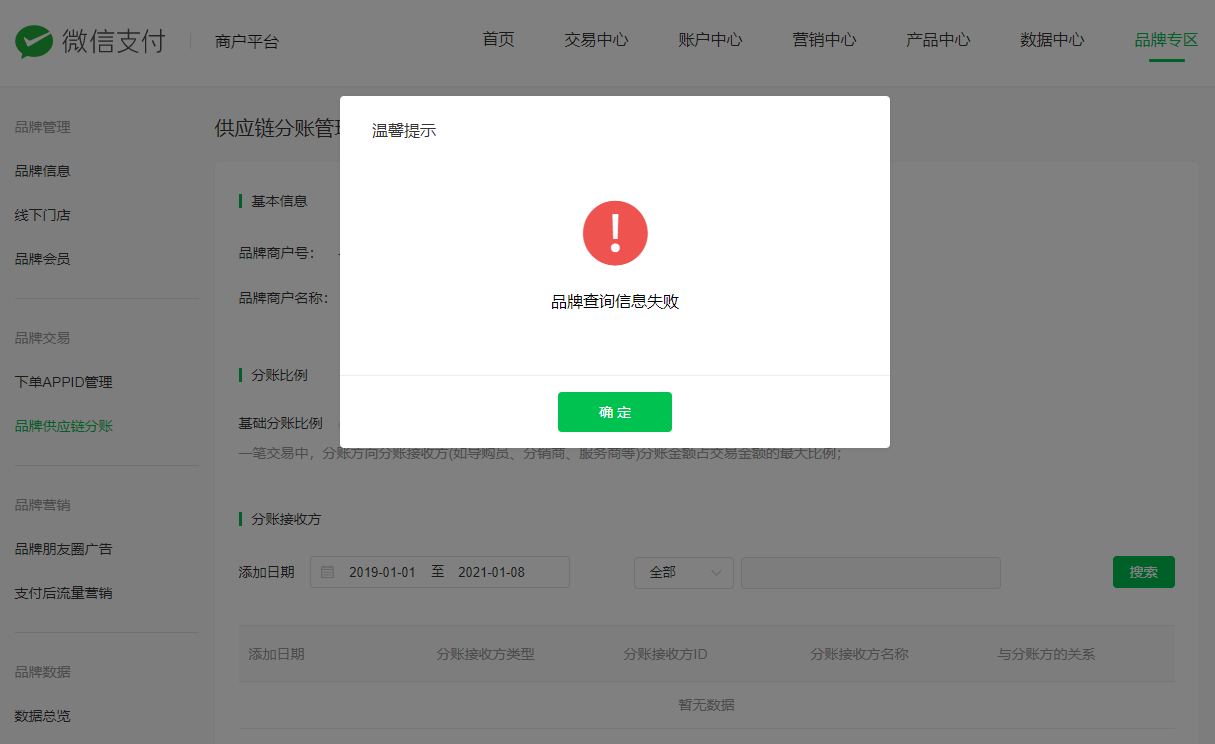The width and height of the screenshot is (1215, 744).
Task: Click the 品牌查询信息失败 error message
Action: 615,301
